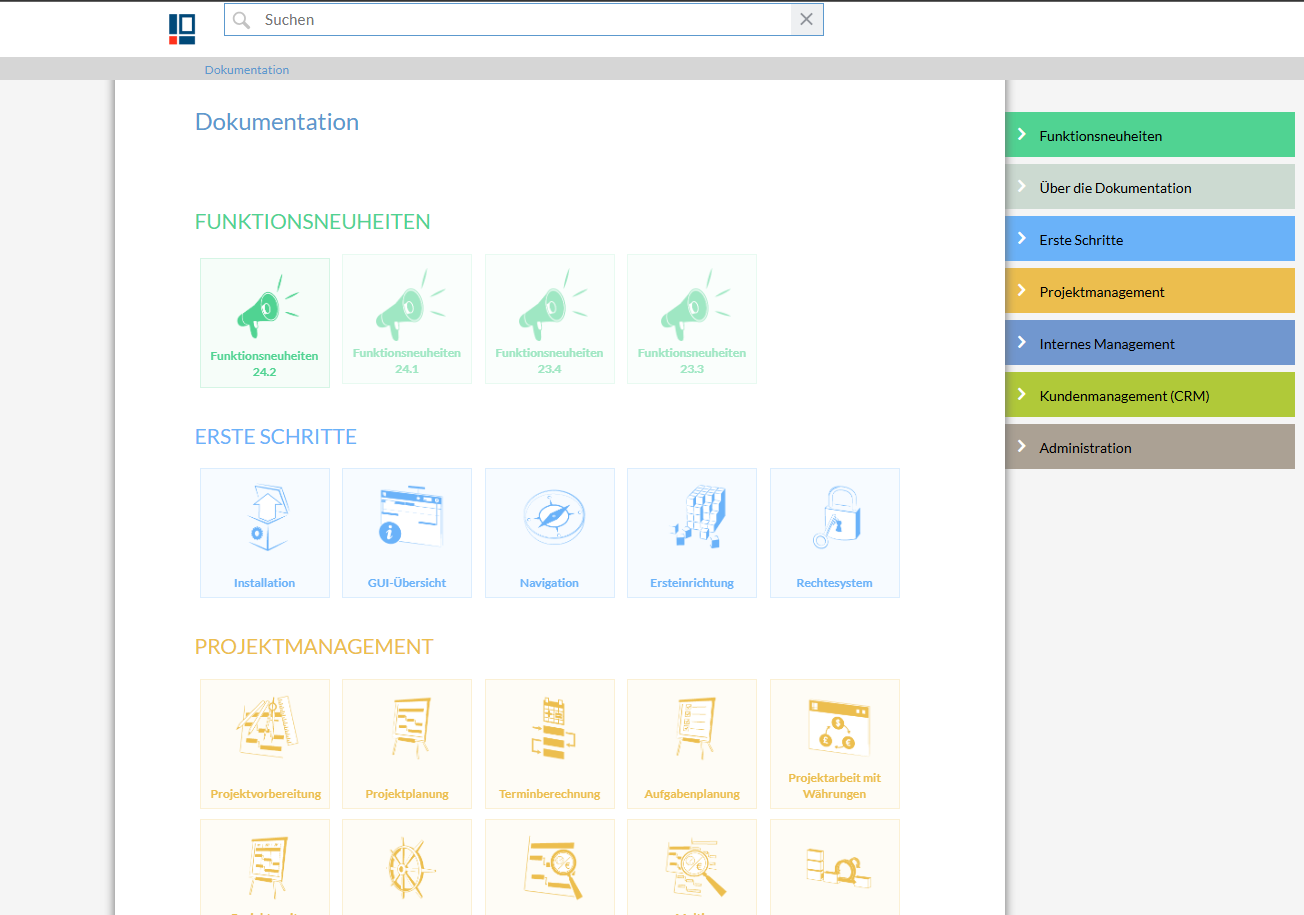Click the ship's wheel icon tile
The image size is (1304, 915).
click(407, 867)
